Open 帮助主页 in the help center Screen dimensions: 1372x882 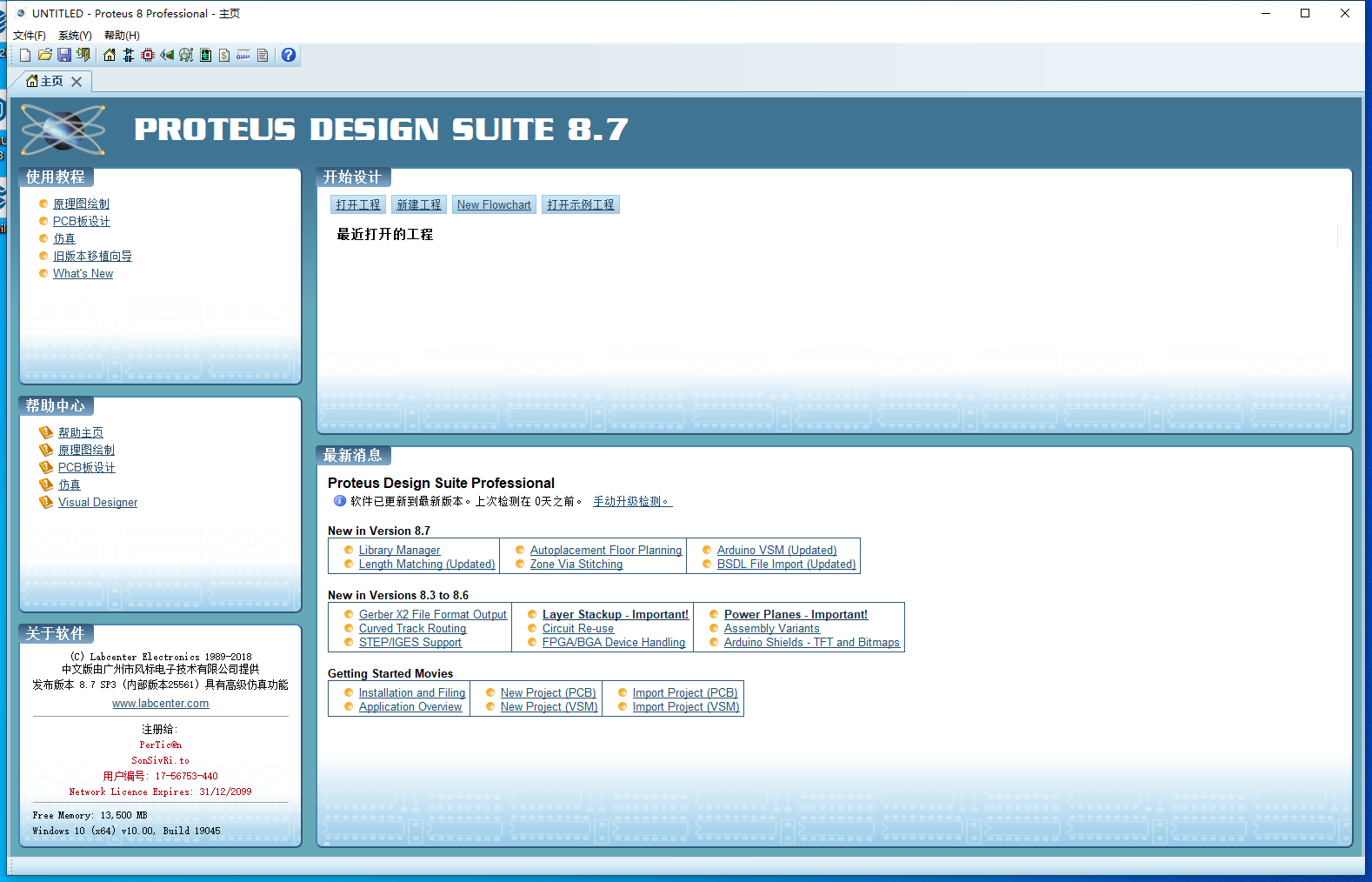click(81, 432)
